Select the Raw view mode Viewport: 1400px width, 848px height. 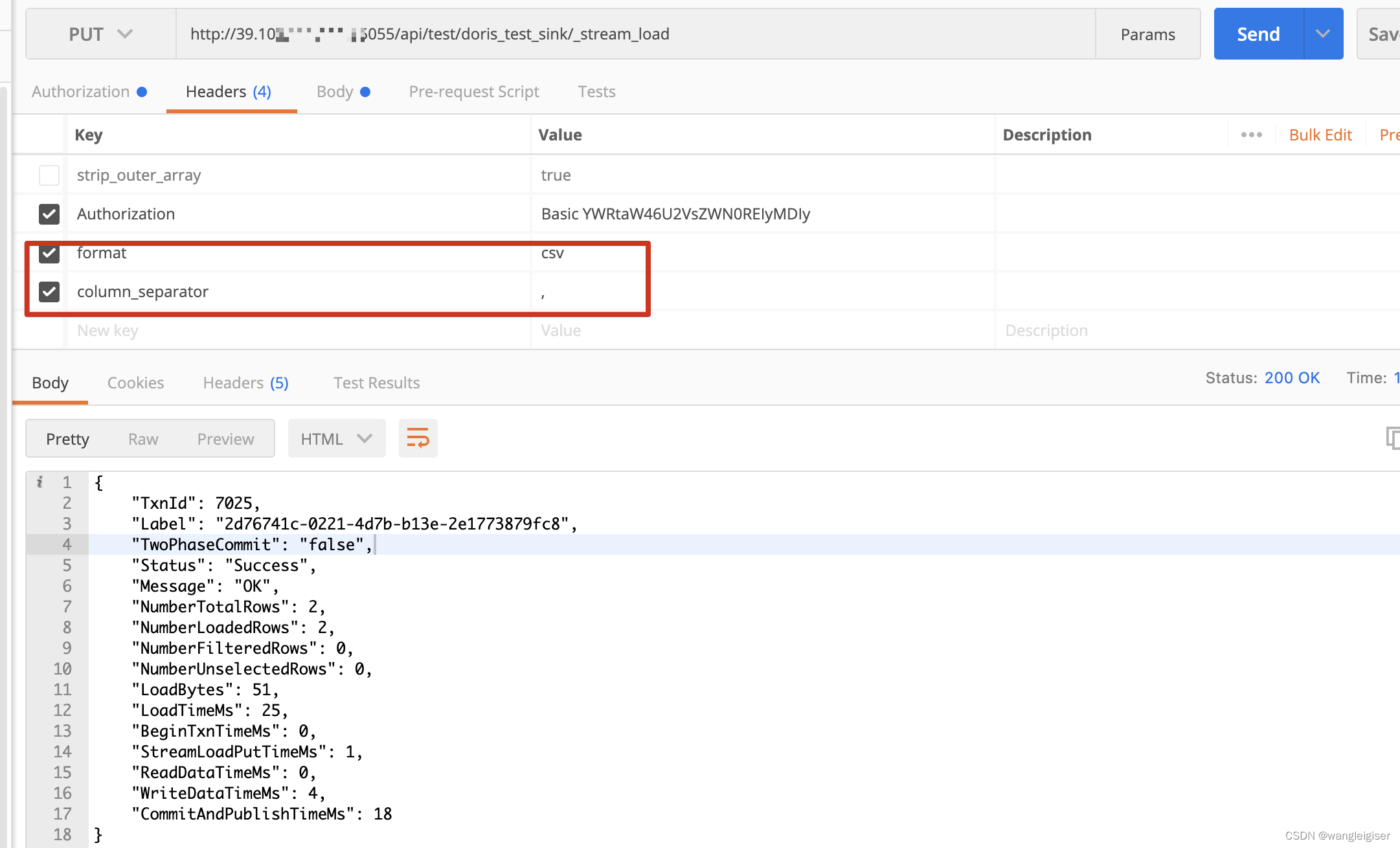coord(143,439)
